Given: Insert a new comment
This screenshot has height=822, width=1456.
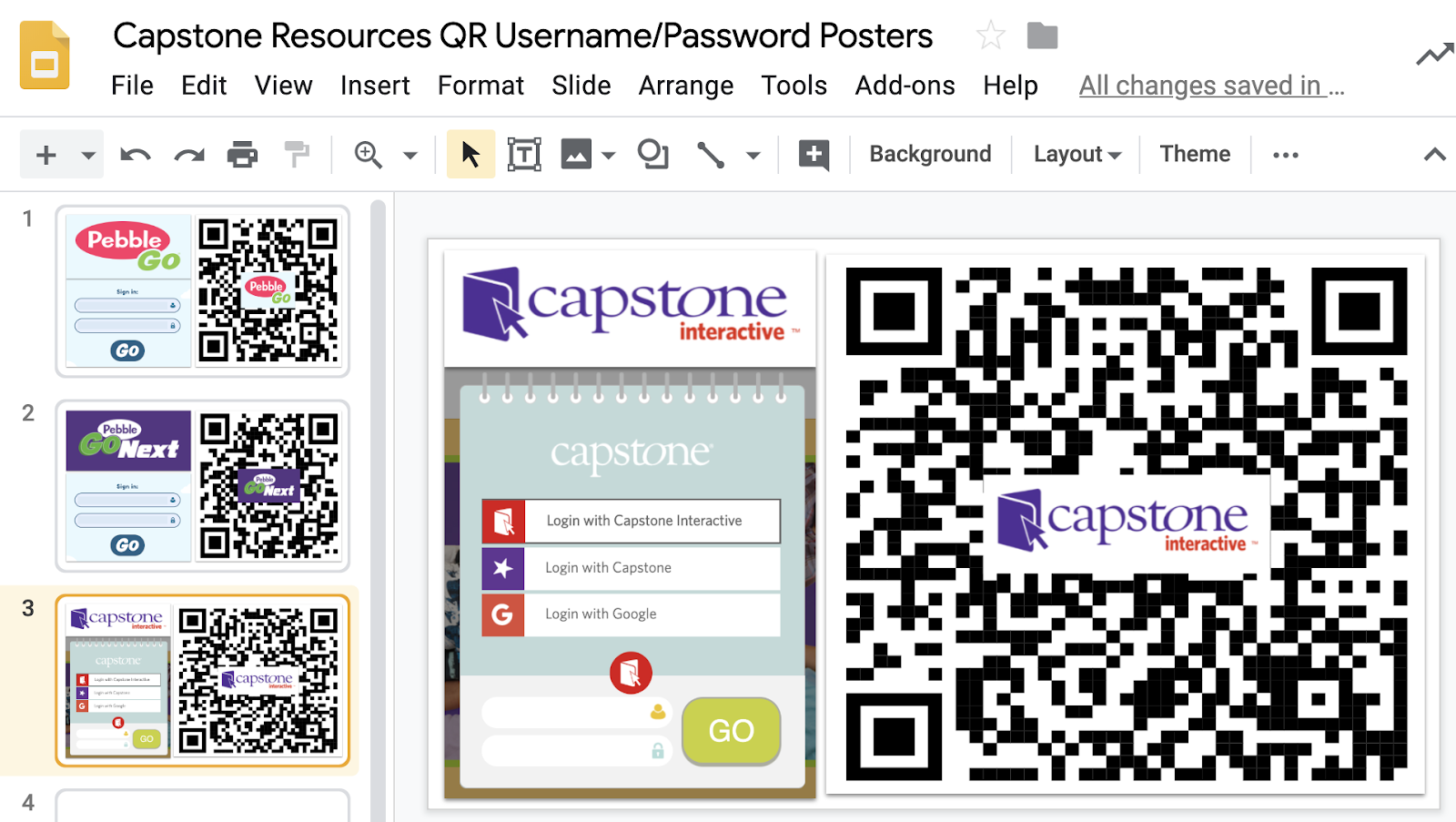Looking at the screenshot, I should pyautogui.click(x=812, y=154).
